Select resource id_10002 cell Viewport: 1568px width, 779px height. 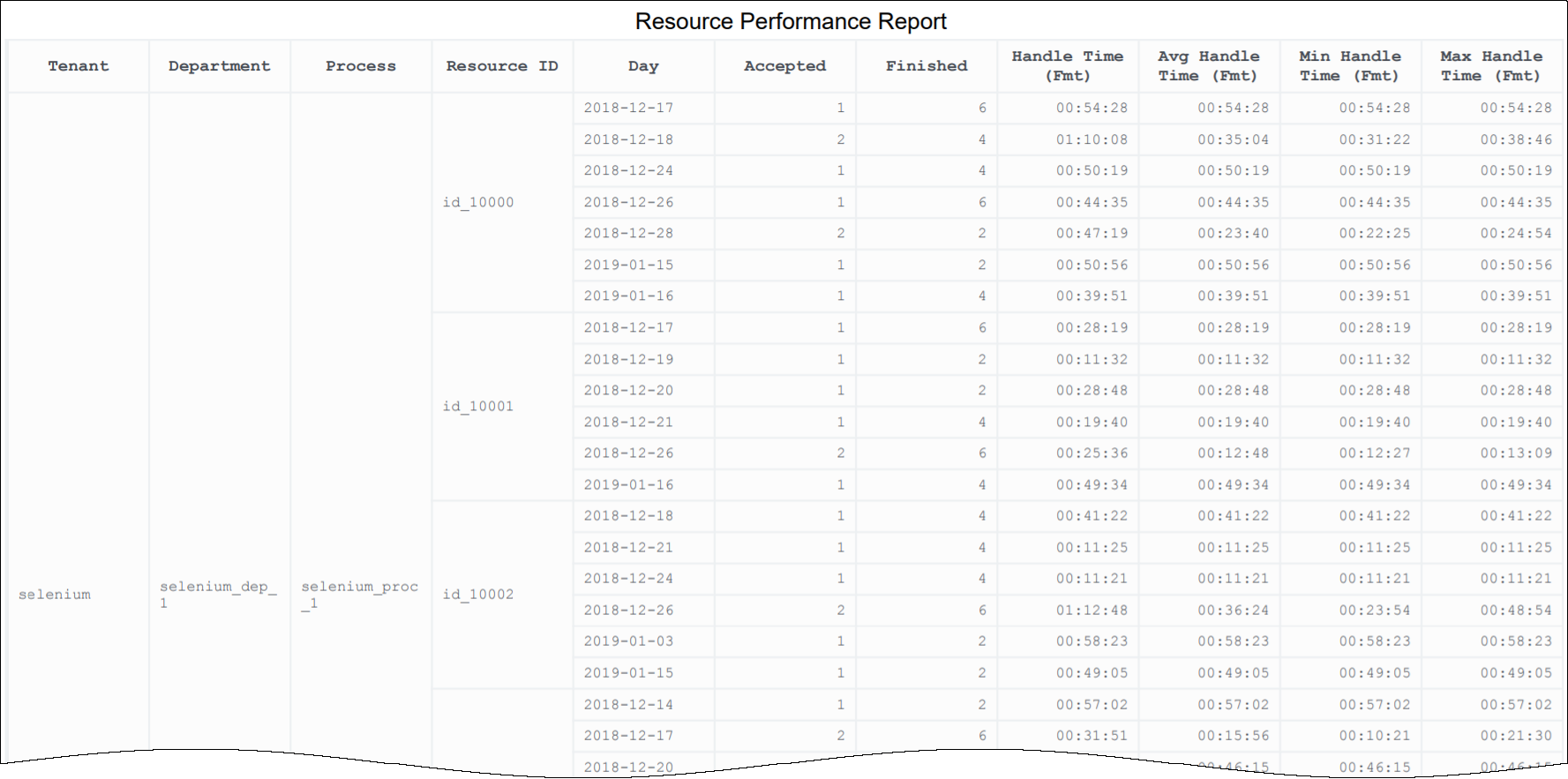pos(478,595)
